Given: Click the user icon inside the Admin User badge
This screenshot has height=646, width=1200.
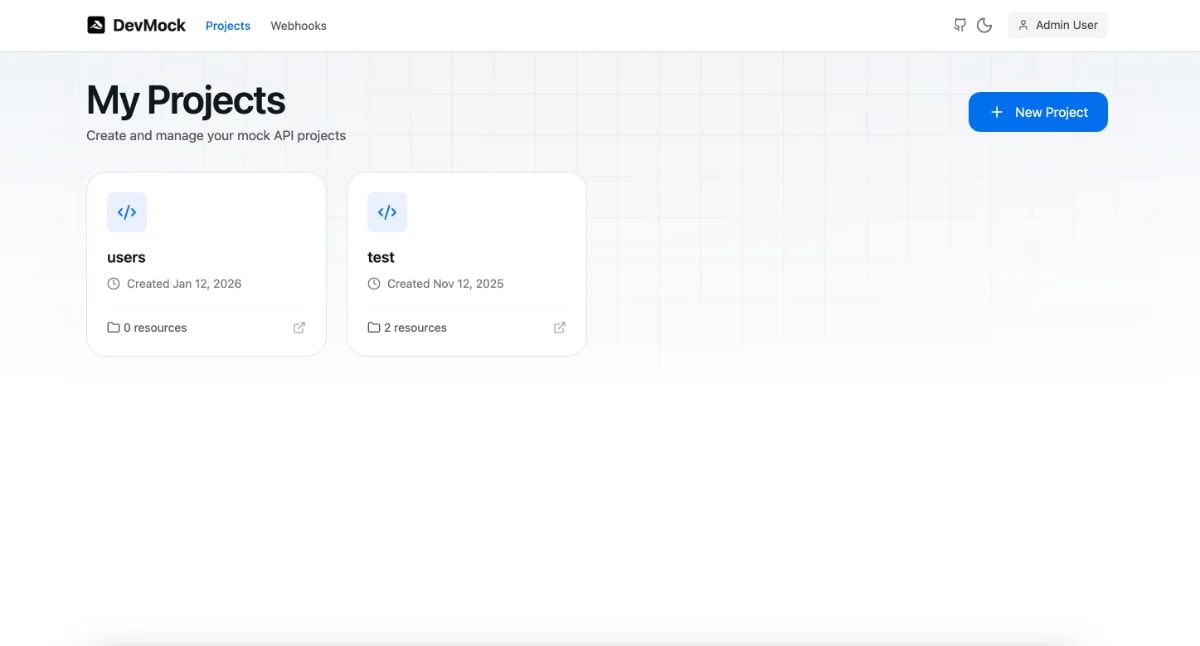Looking at the screenshot, I should [x=1022, y=24].
